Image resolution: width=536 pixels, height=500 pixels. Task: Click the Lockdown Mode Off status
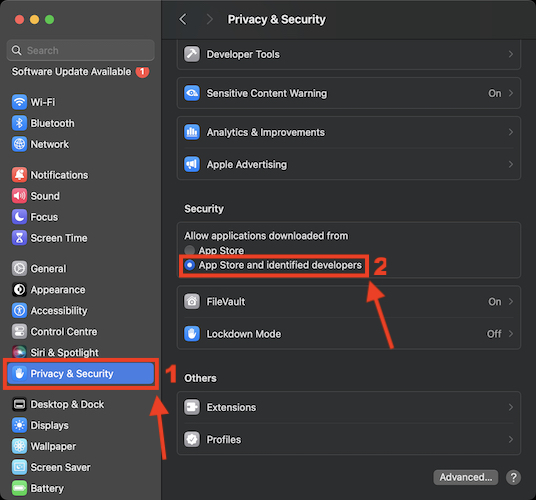494,334
